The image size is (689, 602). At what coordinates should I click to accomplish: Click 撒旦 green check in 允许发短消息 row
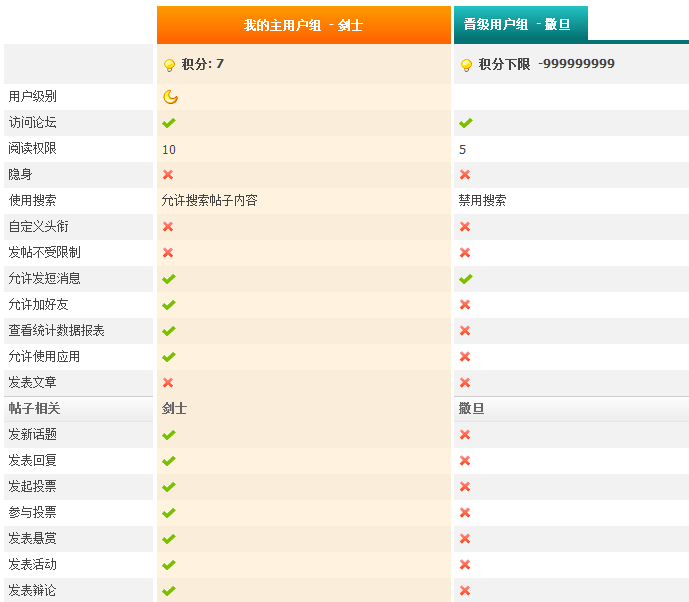point(466,279)
